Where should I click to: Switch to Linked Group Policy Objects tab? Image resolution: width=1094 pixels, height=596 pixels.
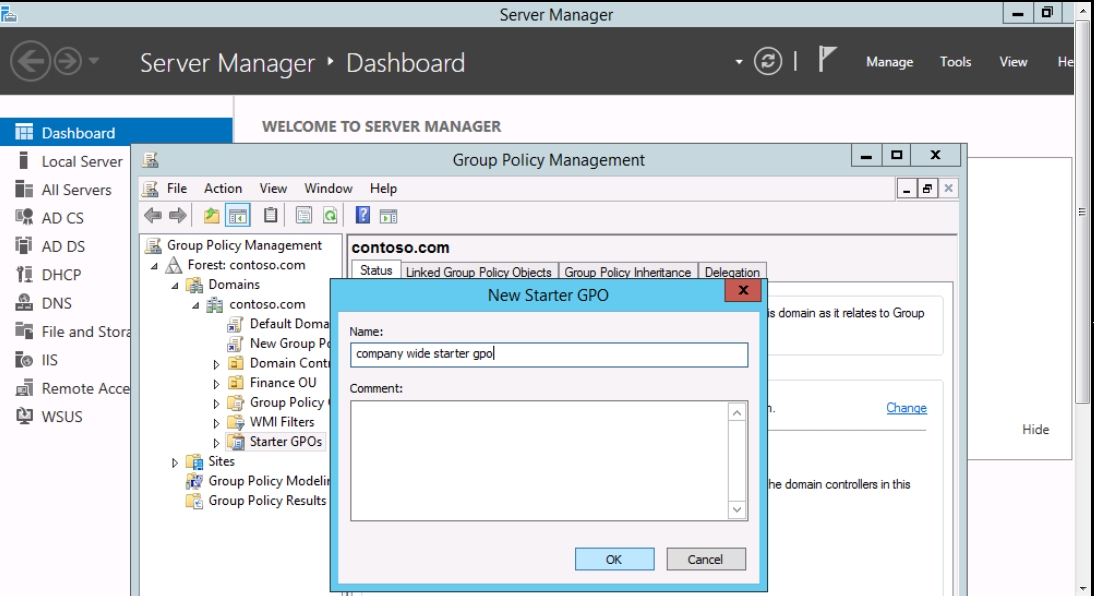479,272
